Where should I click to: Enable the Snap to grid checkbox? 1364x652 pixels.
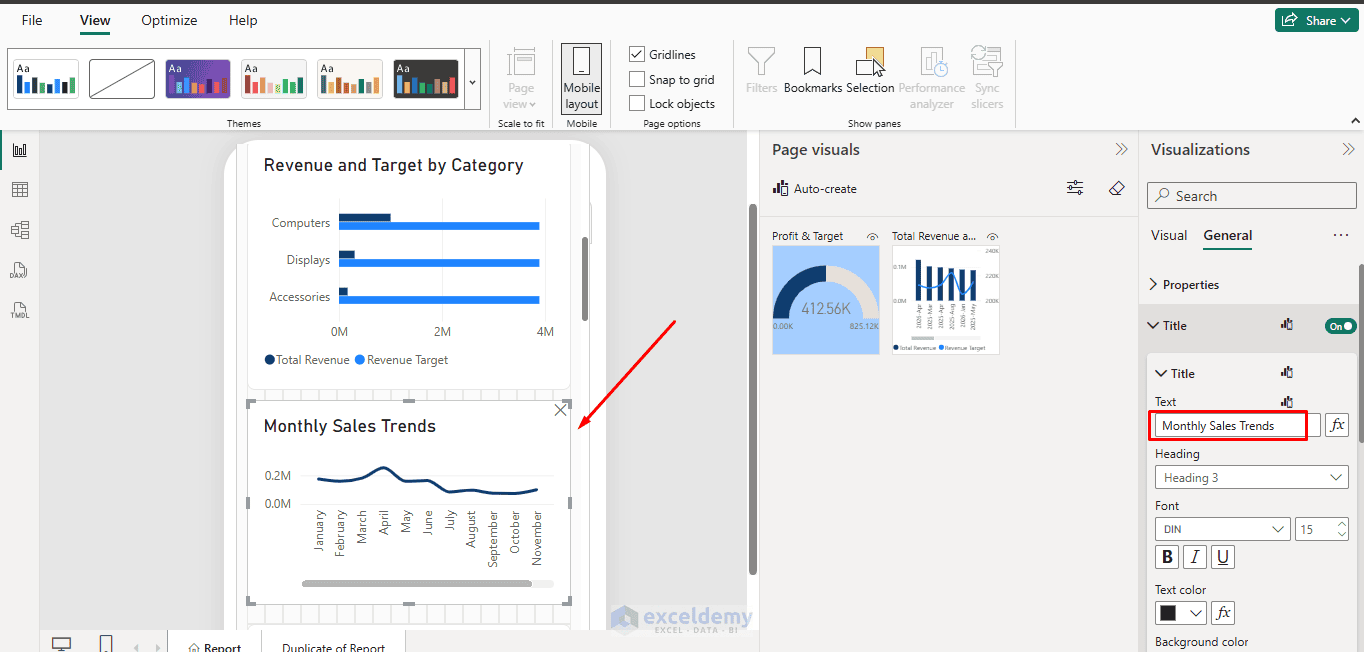[x=637, y=79]
